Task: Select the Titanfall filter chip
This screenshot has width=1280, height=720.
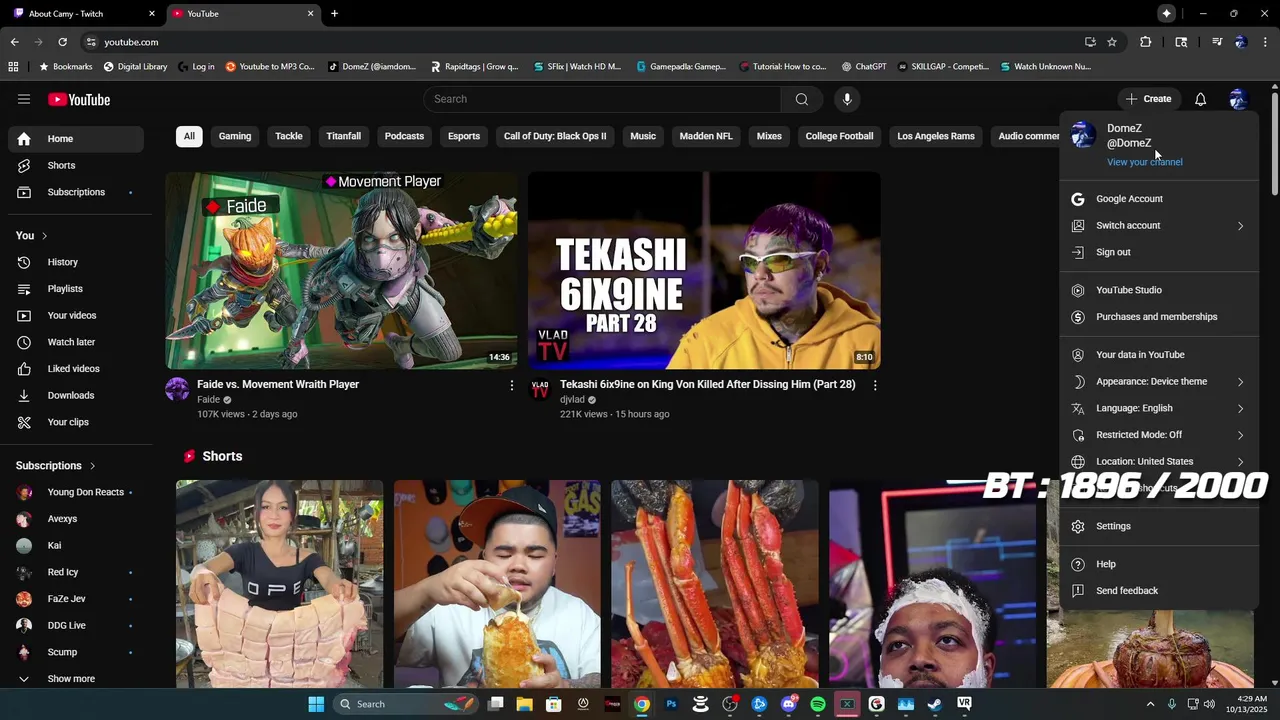Action: (343, 136)
